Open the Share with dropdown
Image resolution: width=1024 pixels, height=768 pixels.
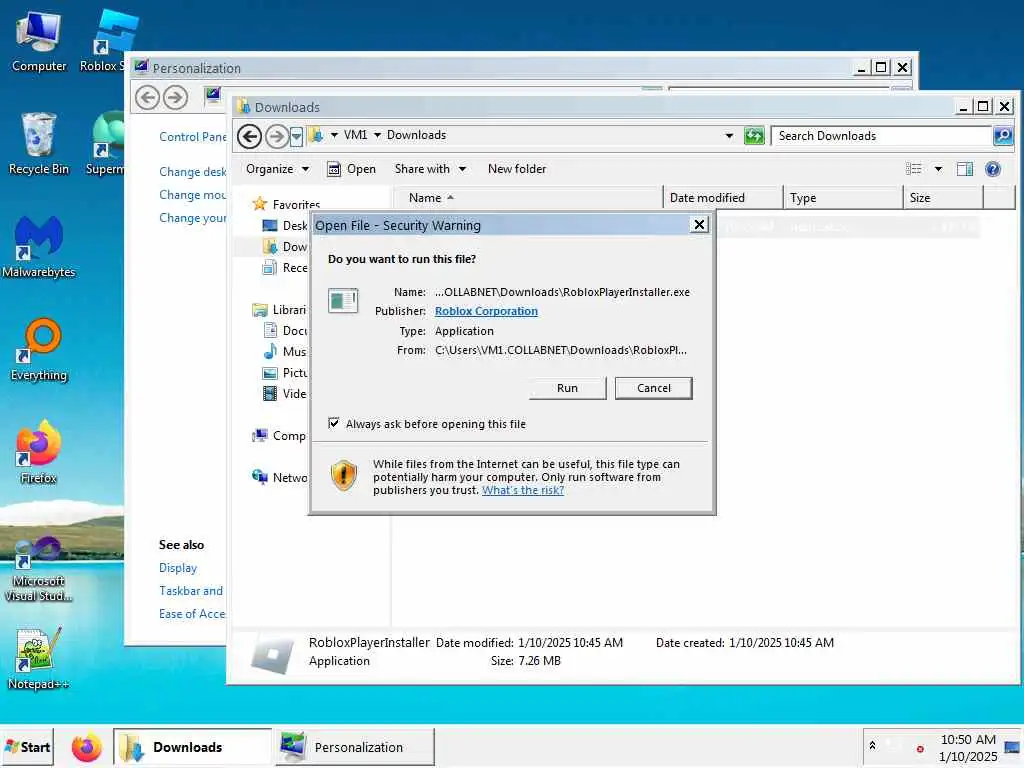[x=430, y=169]
